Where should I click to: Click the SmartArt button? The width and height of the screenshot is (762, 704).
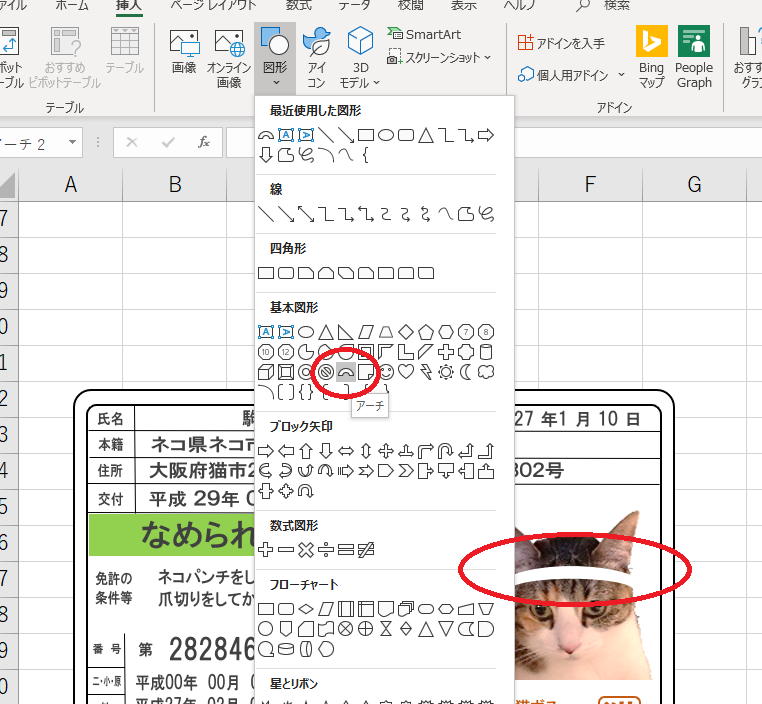point(424,34)
